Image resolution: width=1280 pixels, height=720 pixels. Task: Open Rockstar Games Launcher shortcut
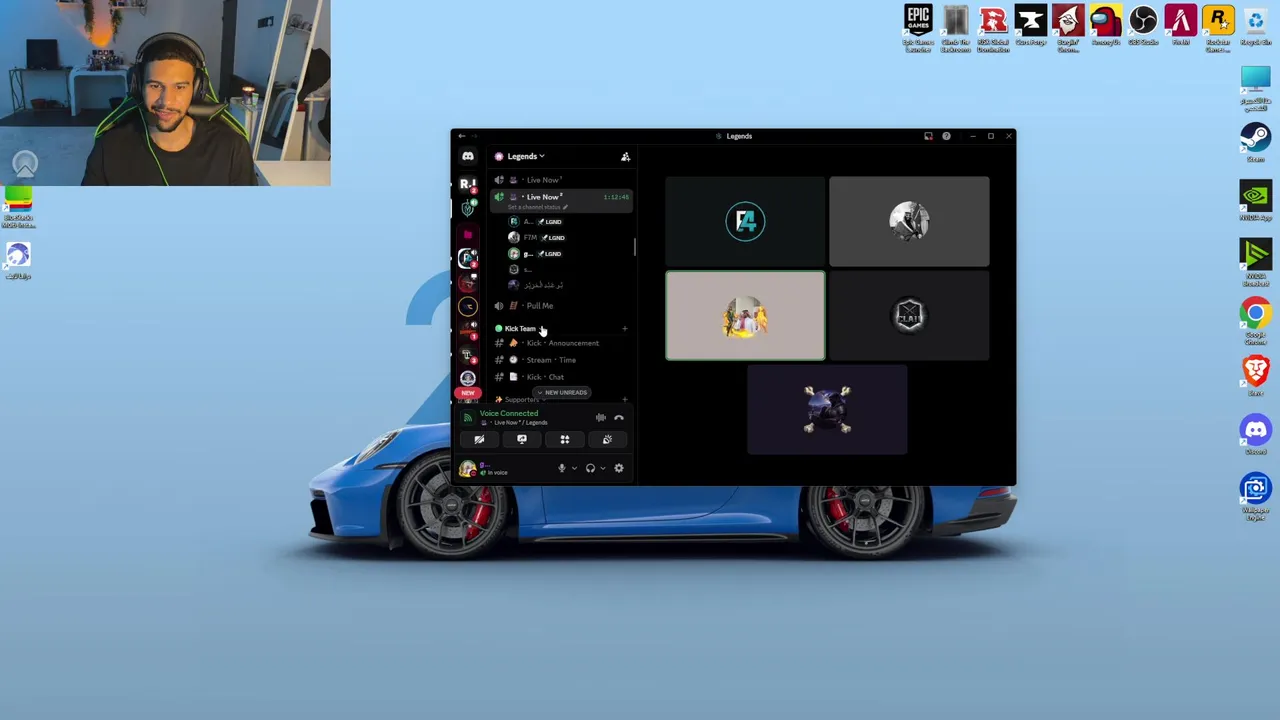[1218, 27]
